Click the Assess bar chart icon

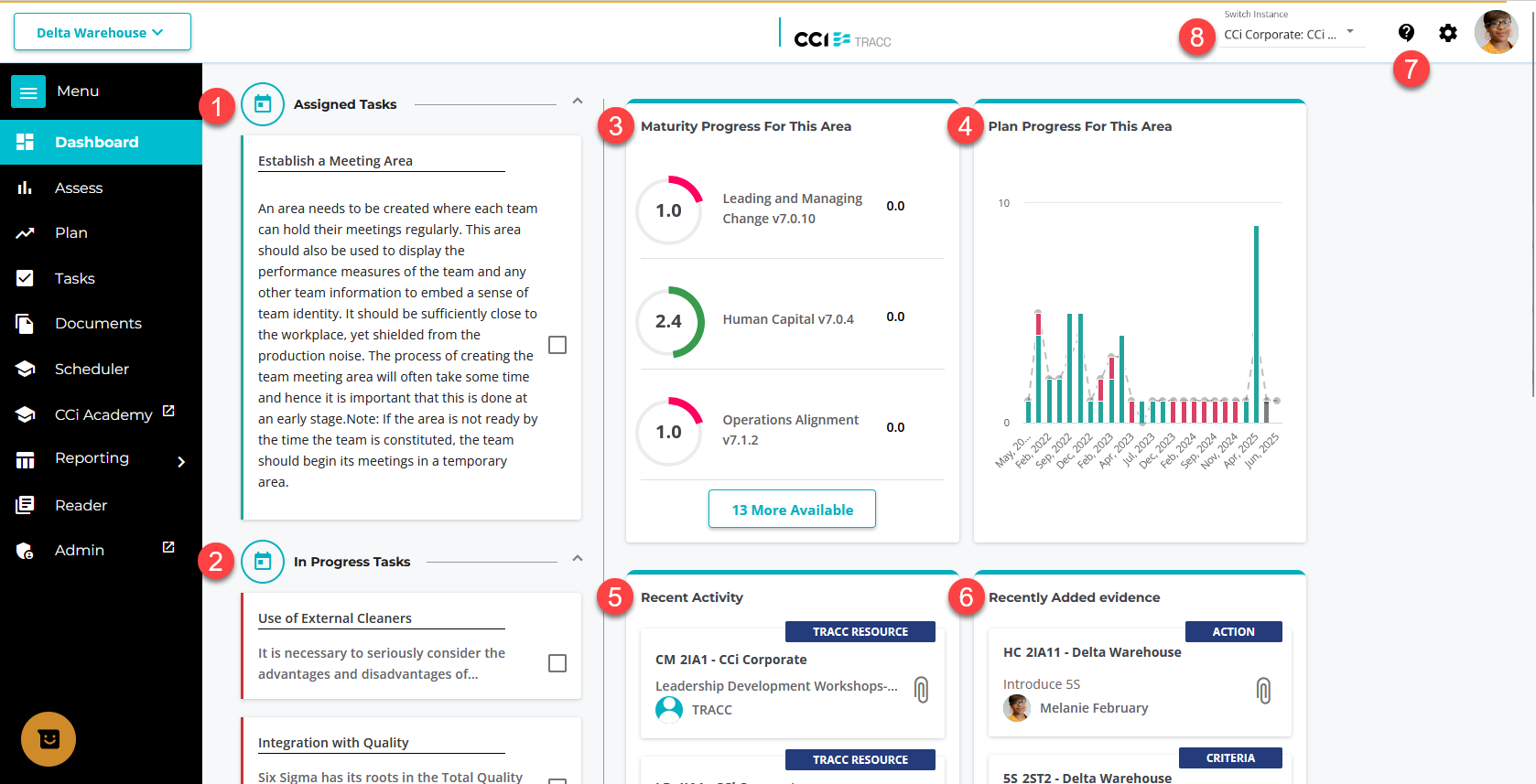[x=25, y=188]
